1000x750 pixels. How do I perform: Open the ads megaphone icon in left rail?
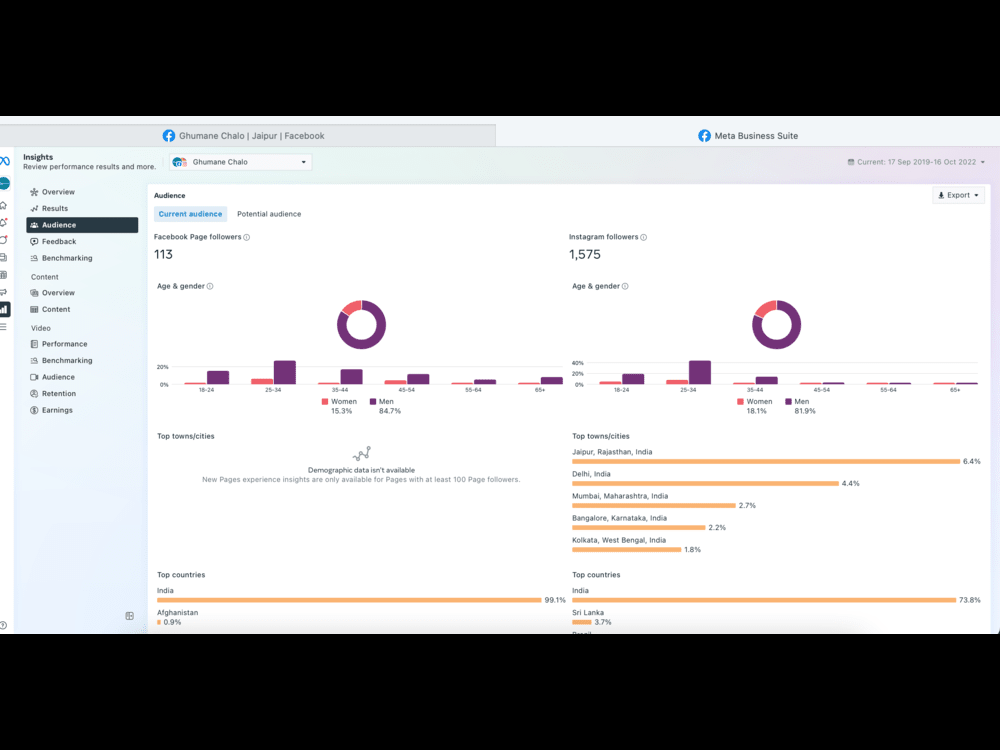coord(3,292)
